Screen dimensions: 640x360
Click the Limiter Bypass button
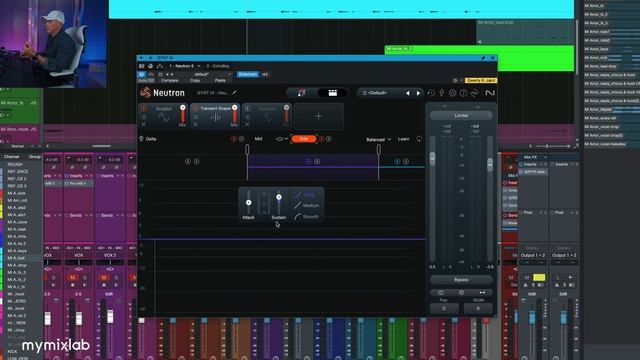[x=461, y=280]
